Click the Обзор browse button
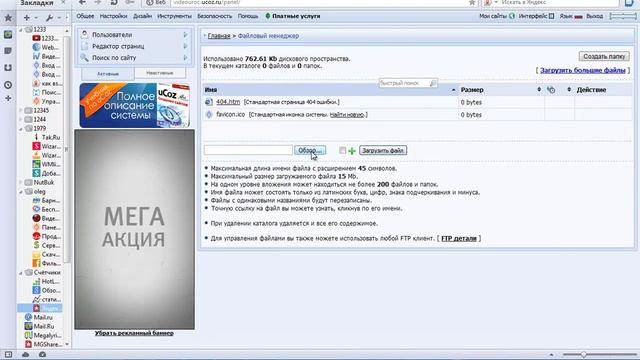The height and width of the screenshot is (360, 640). pyautogui.click(x=310, y=150)
